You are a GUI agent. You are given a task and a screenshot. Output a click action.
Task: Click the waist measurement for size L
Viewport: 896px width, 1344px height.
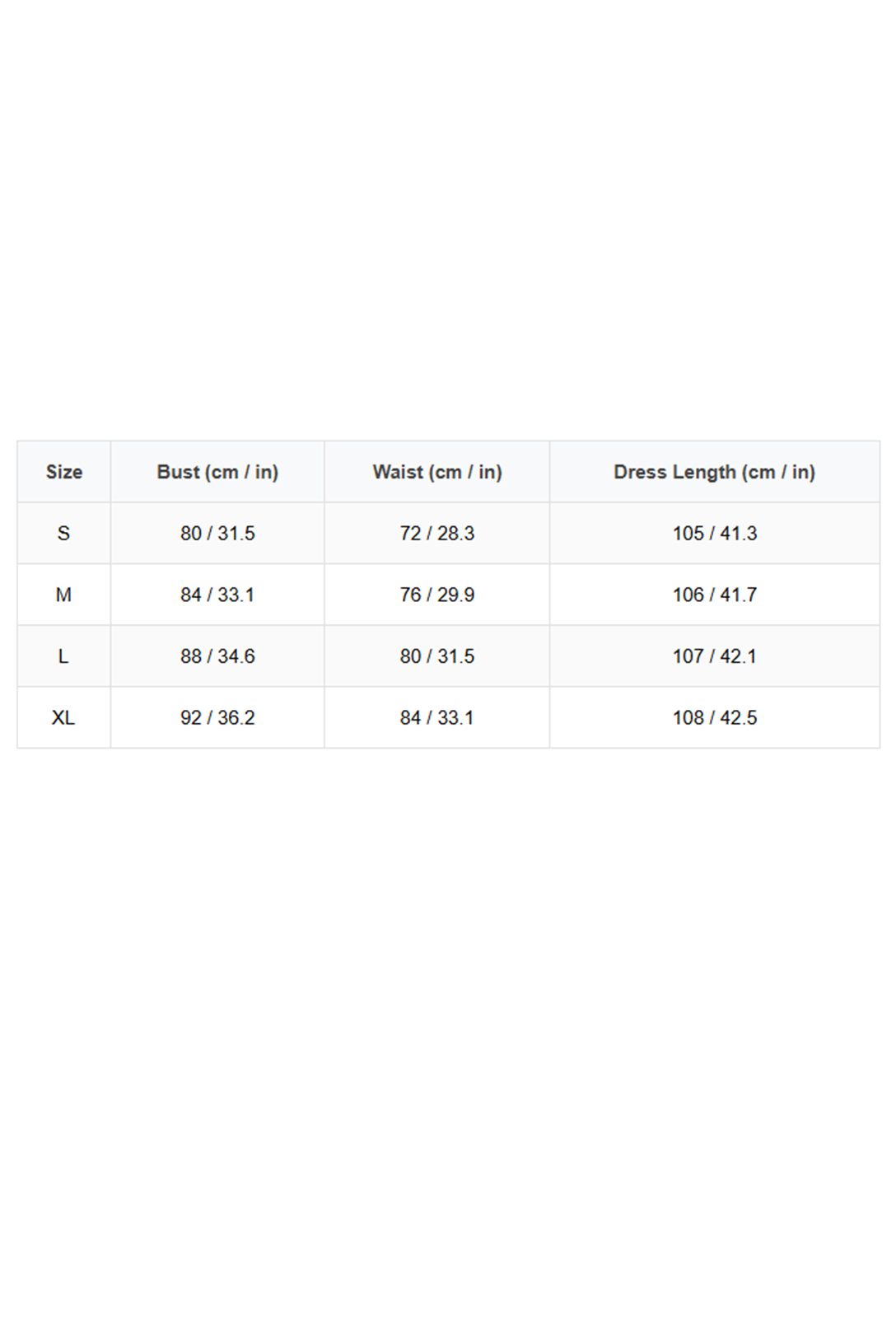coord(437,656)
